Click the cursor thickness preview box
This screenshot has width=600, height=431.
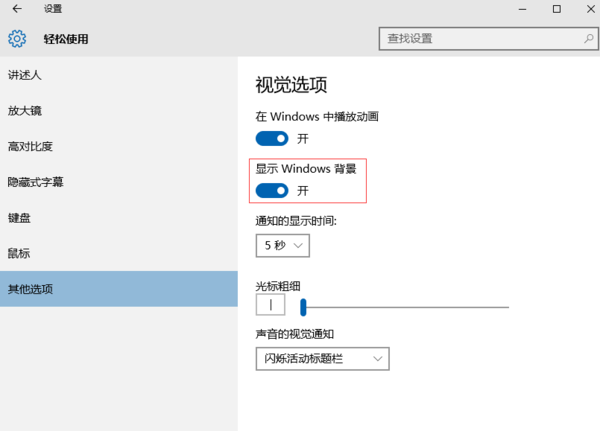(270, 305)
